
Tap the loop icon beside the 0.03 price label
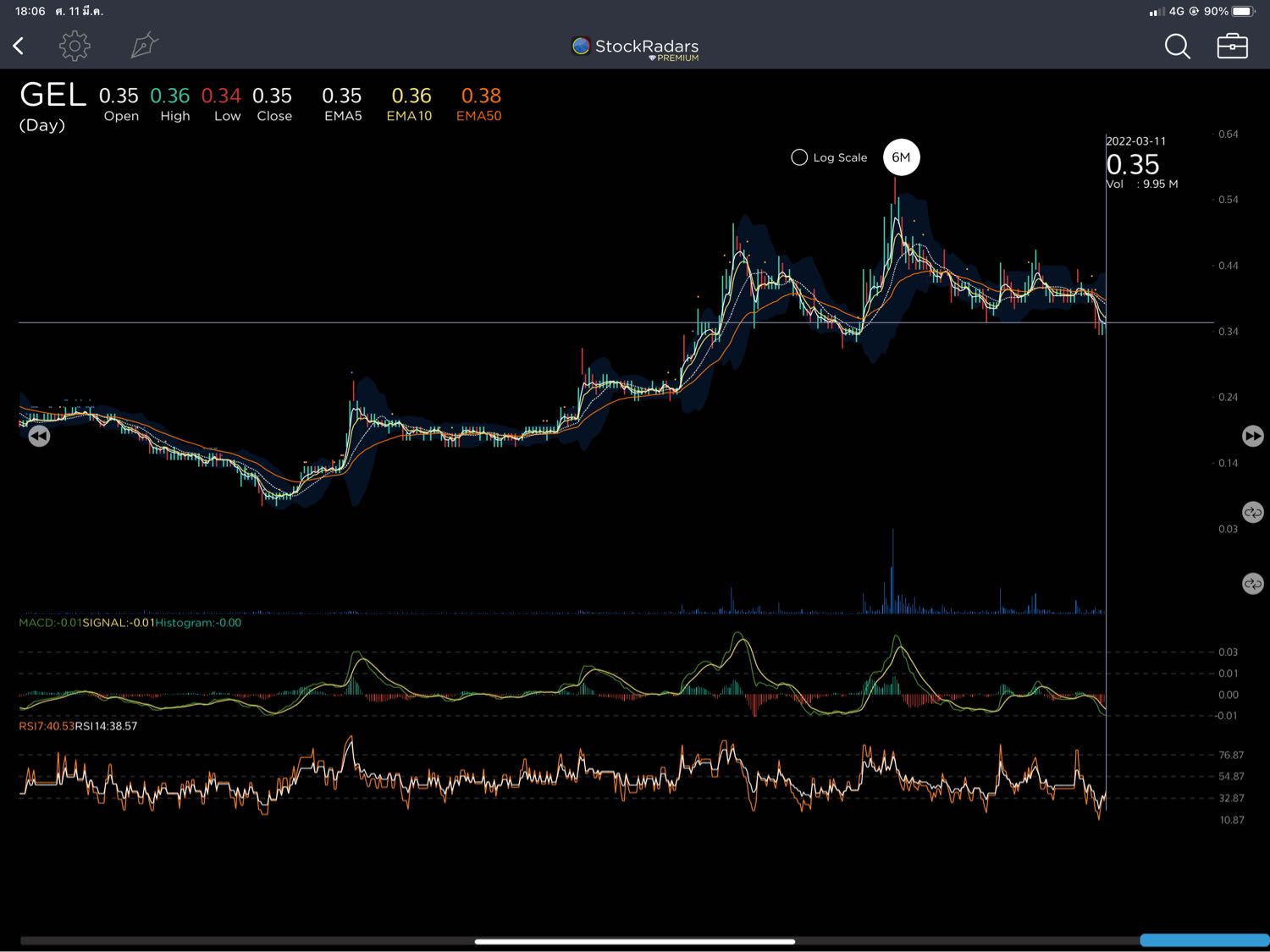click(x=1253, y=512)
